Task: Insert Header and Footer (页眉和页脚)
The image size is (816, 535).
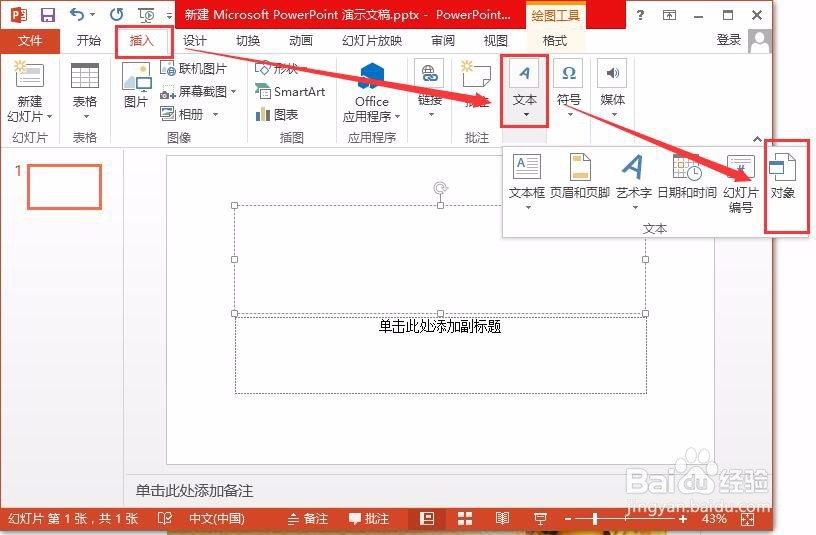Action: pos(580,177)
